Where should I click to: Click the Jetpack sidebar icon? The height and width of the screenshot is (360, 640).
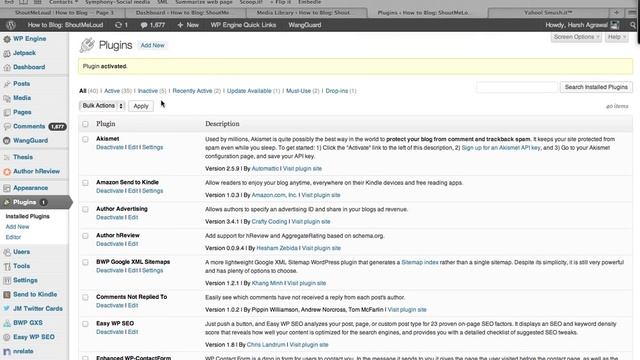click(7, 53)
